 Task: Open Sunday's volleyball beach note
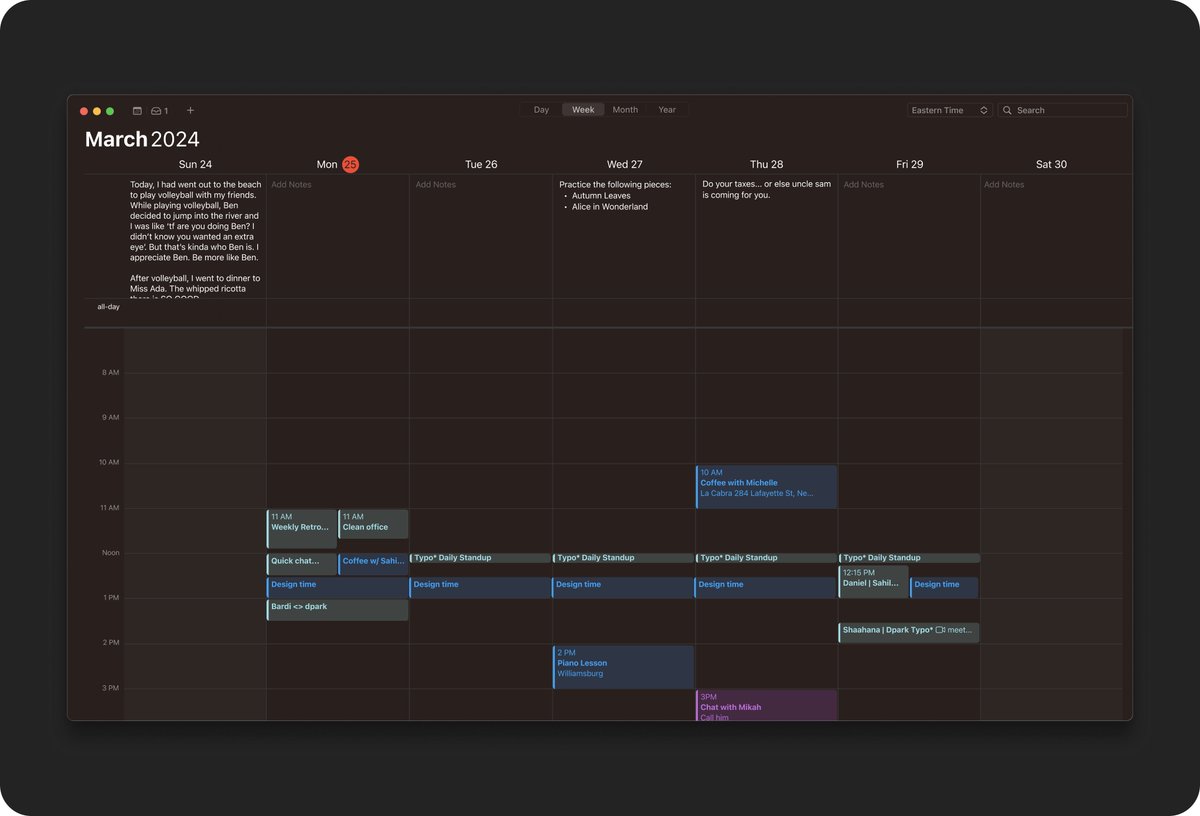click(195, 238)
